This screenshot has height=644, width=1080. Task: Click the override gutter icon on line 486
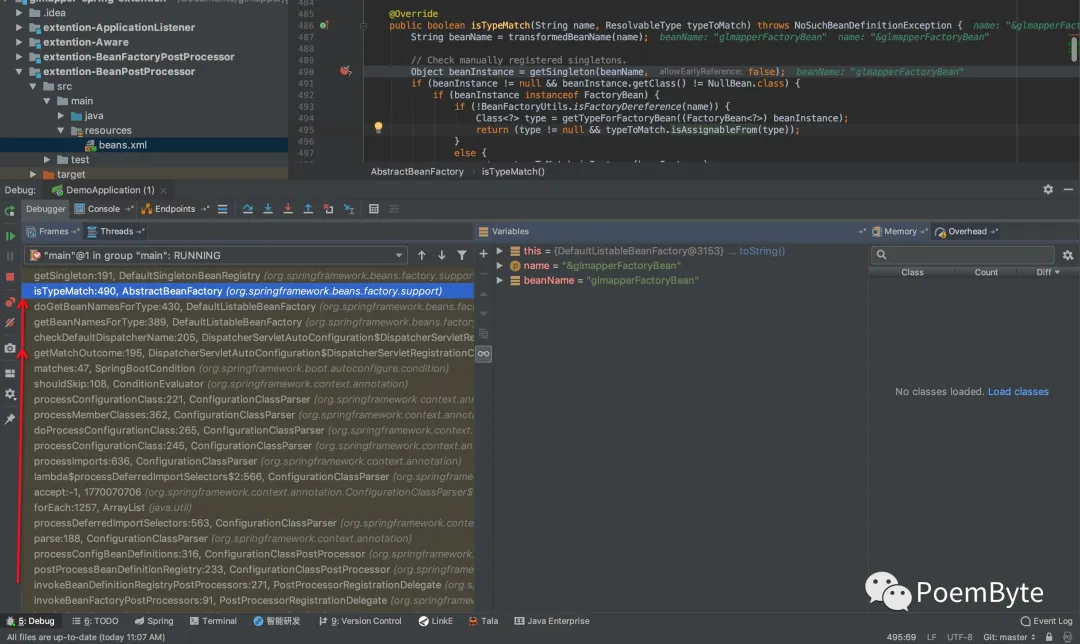[x=324, y=25]
